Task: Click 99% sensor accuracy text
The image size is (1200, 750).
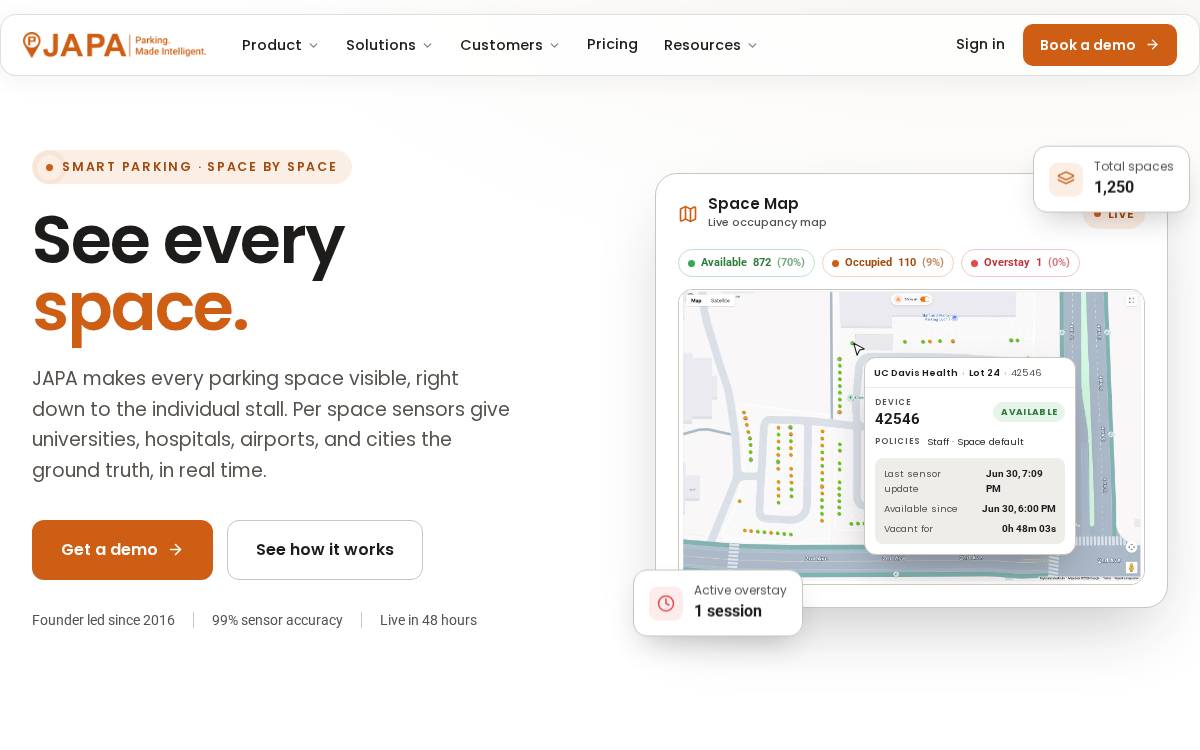Action: [x=277, y=620]
